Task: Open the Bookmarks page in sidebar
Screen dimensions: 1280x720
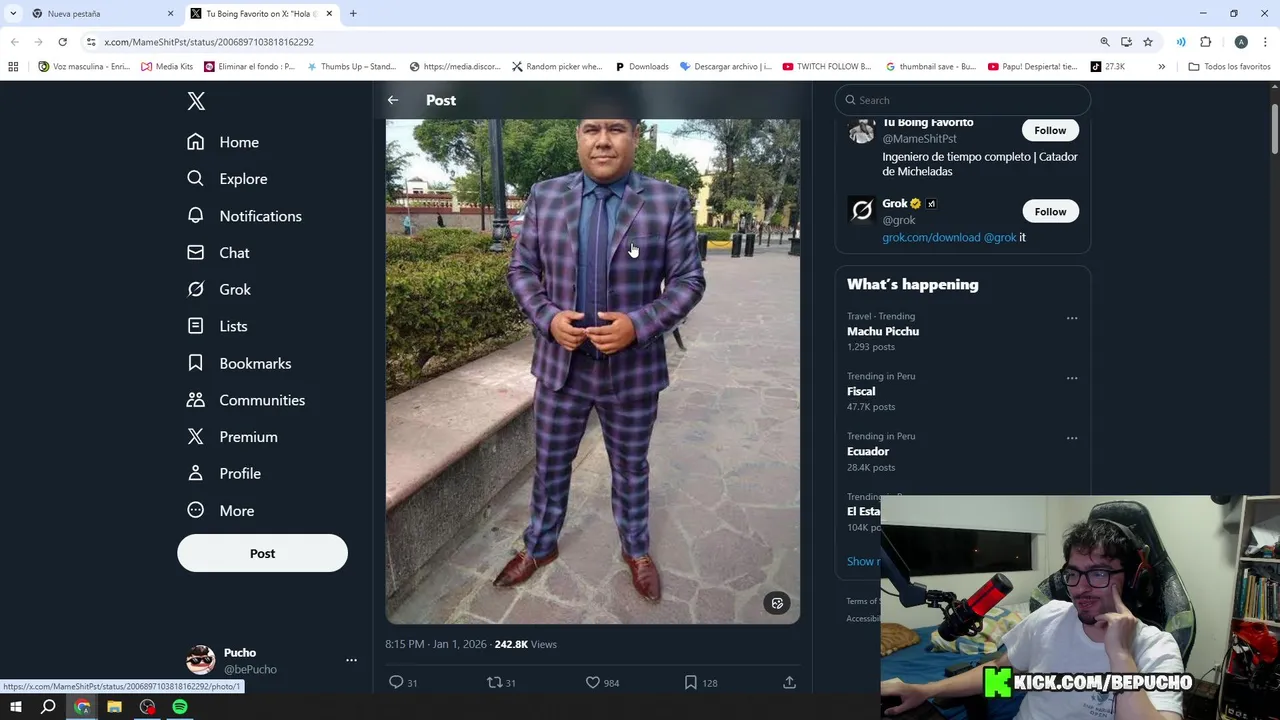Action: 255,363
